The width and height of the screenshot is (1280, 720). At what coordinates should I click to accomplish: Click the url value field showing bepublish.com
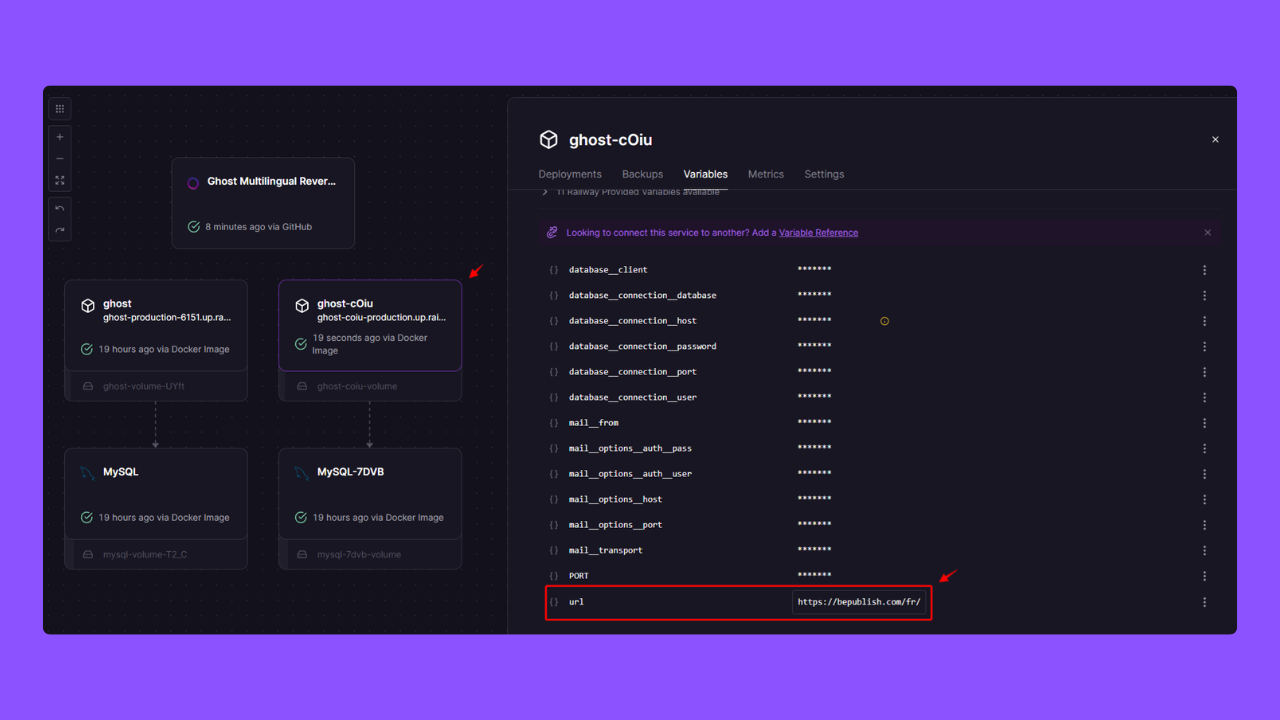click(858, 601)
